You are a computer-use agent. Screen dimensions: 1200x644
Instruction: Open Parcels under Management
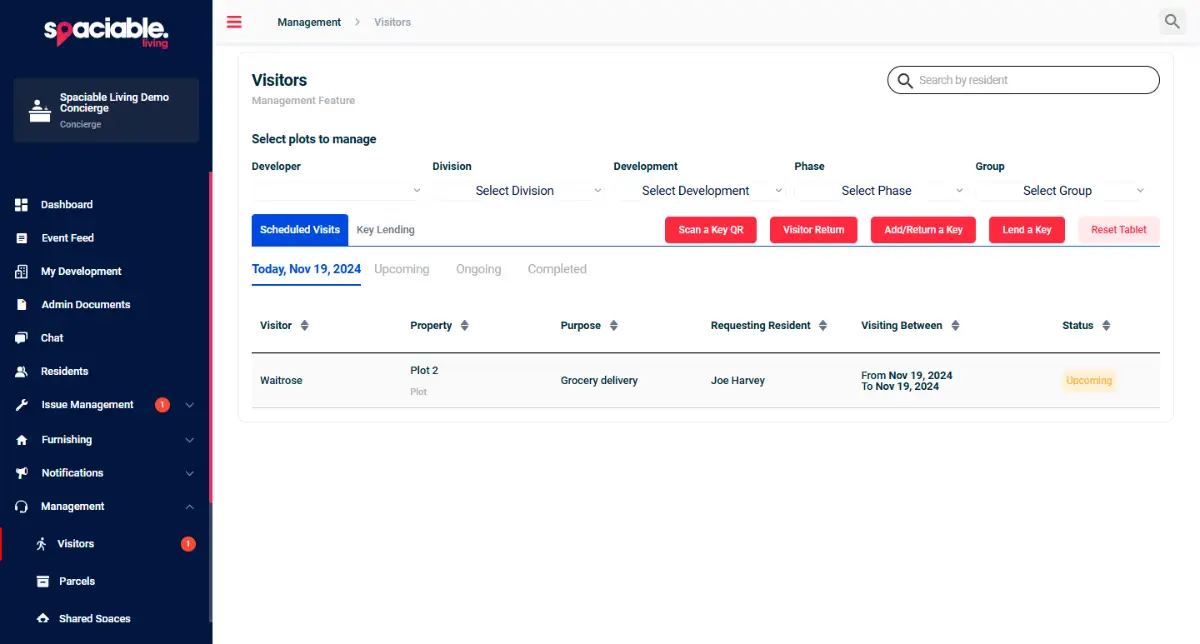(x=77, y=581)
